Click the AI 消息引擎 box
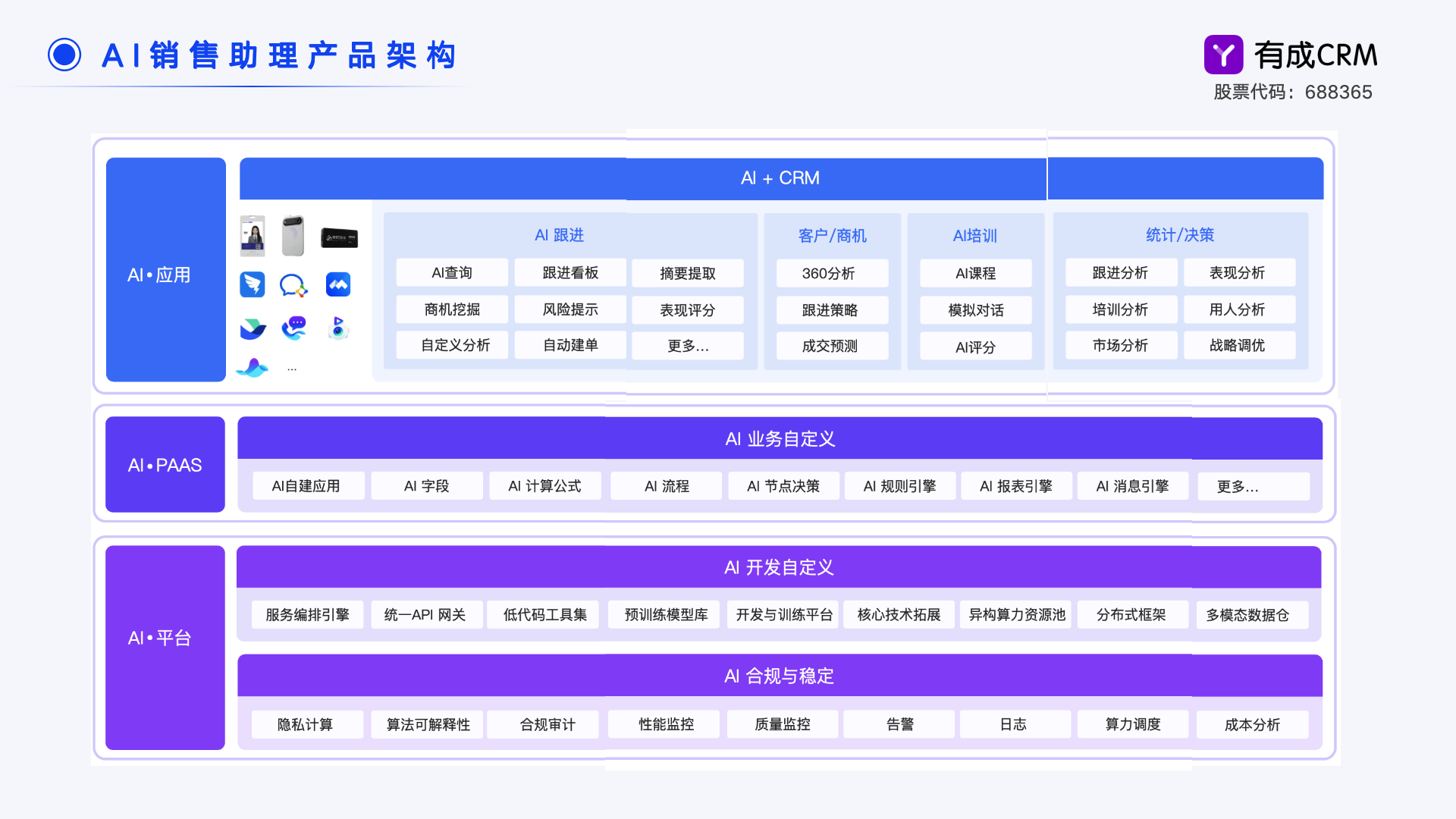The image size is (1456, 819). pyautogui.click(x=1133, y=486)
